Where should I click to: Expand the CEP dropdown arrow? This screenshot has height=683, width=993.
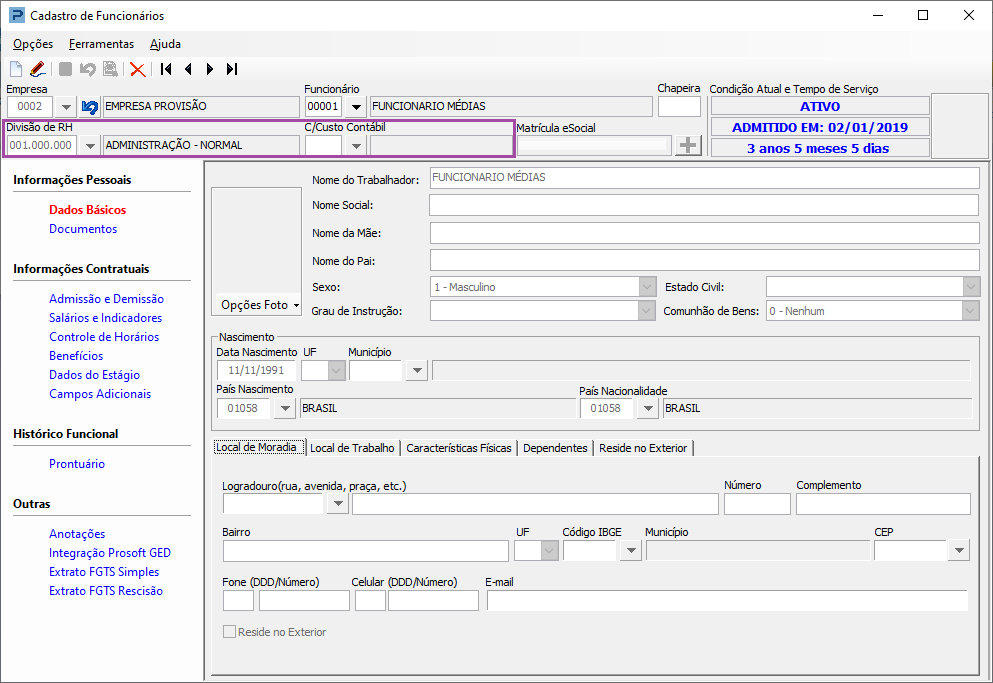coord(959,551)
